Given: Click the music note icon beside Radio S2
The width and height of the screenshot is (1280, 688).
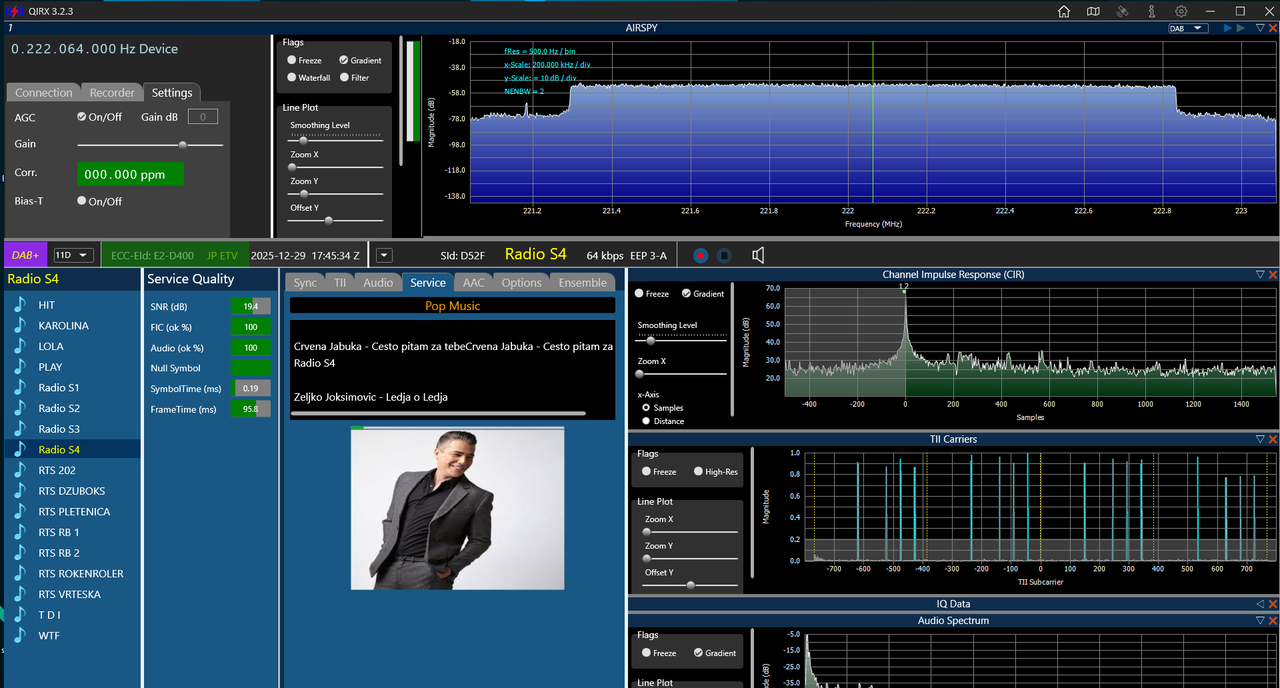Looking at the screenshot, I should (20, 408).
